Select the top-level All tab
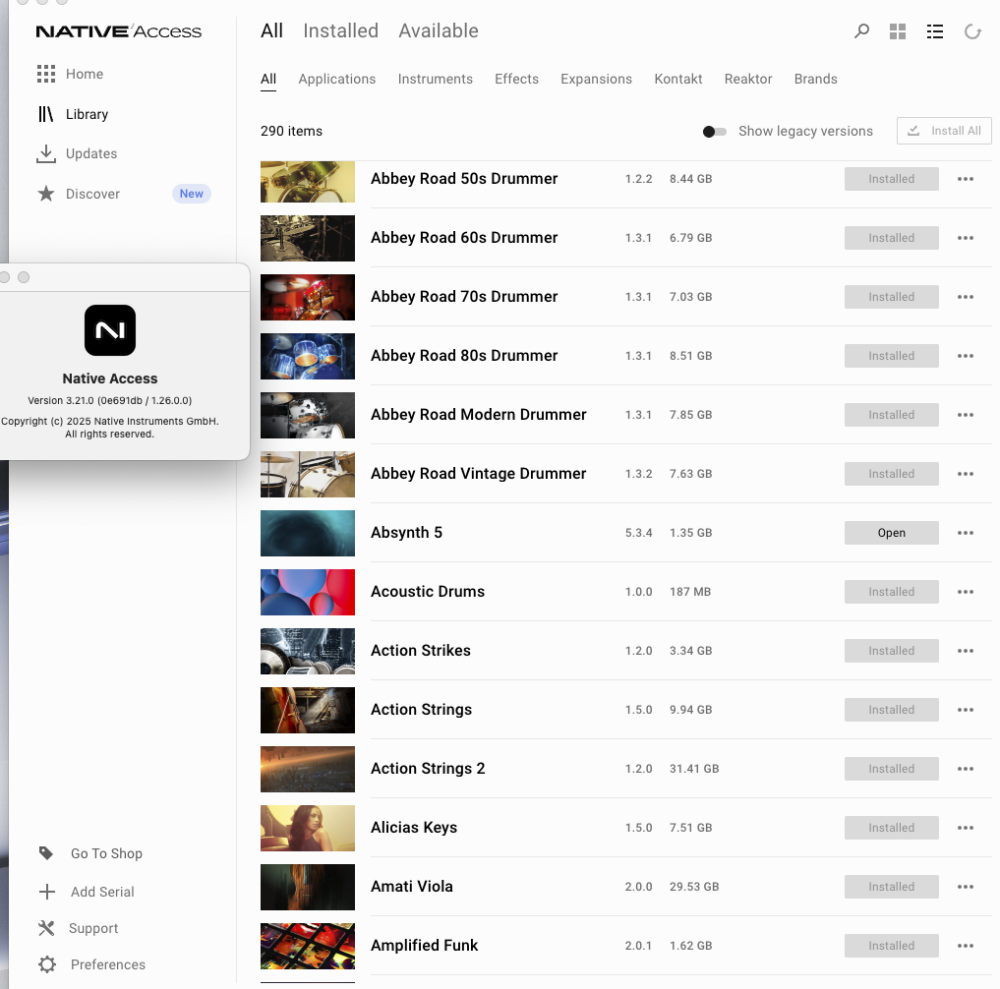This screenshot has width=1000, height=989. [272, 31]
